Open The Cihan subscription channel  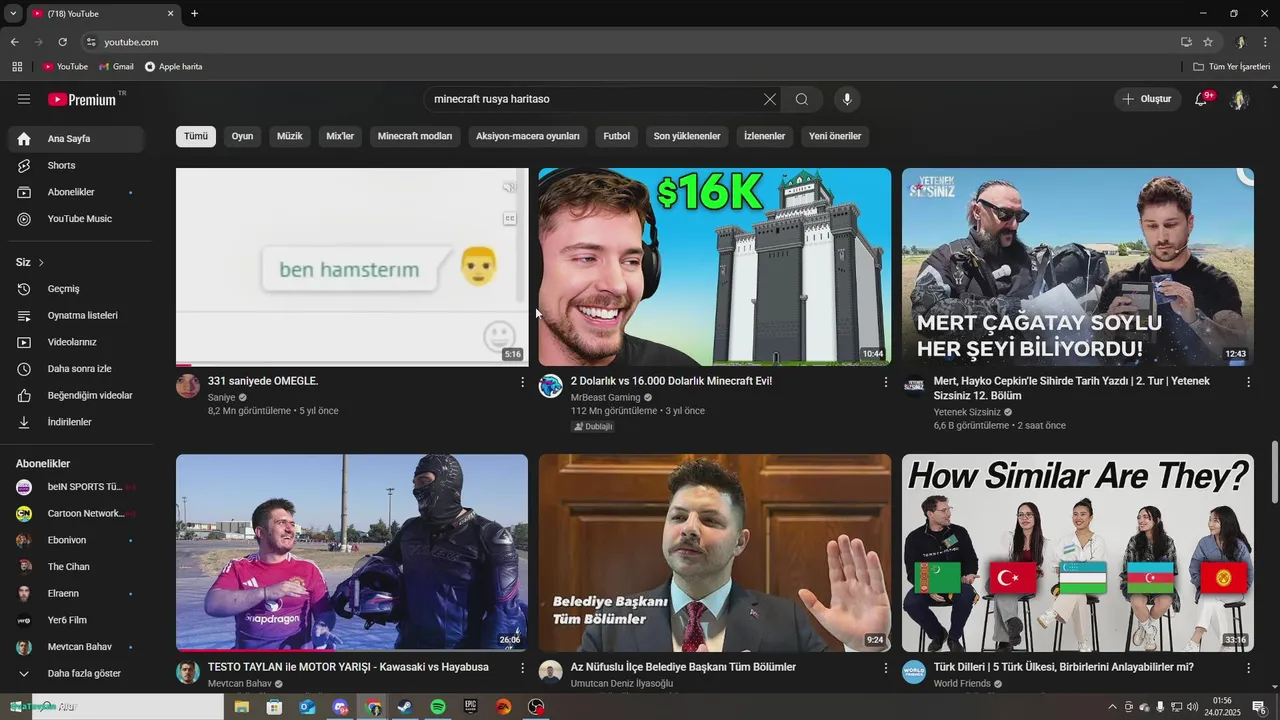click(77, 567)
